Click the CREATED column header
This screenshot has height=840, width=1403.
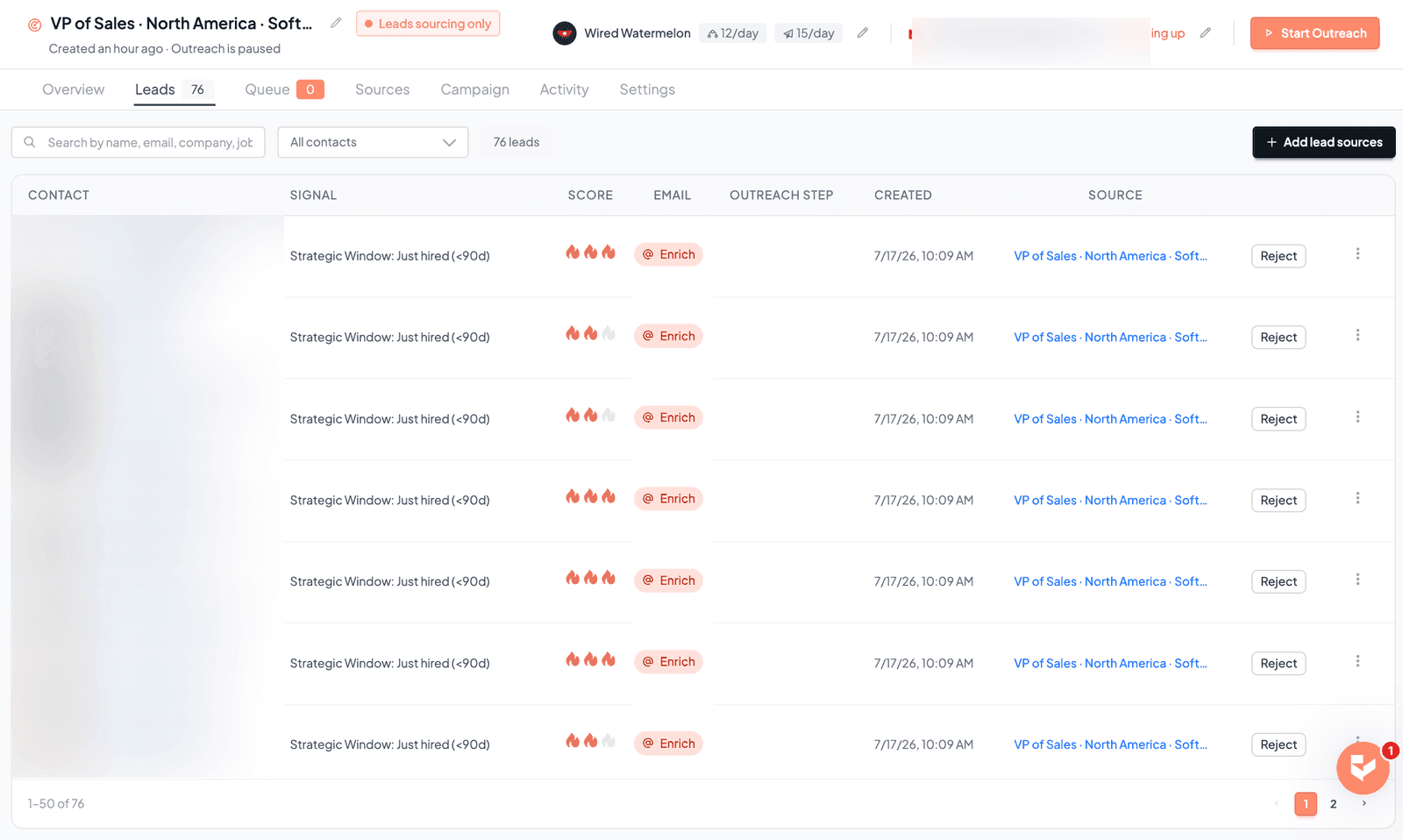[x=903, y=196]
